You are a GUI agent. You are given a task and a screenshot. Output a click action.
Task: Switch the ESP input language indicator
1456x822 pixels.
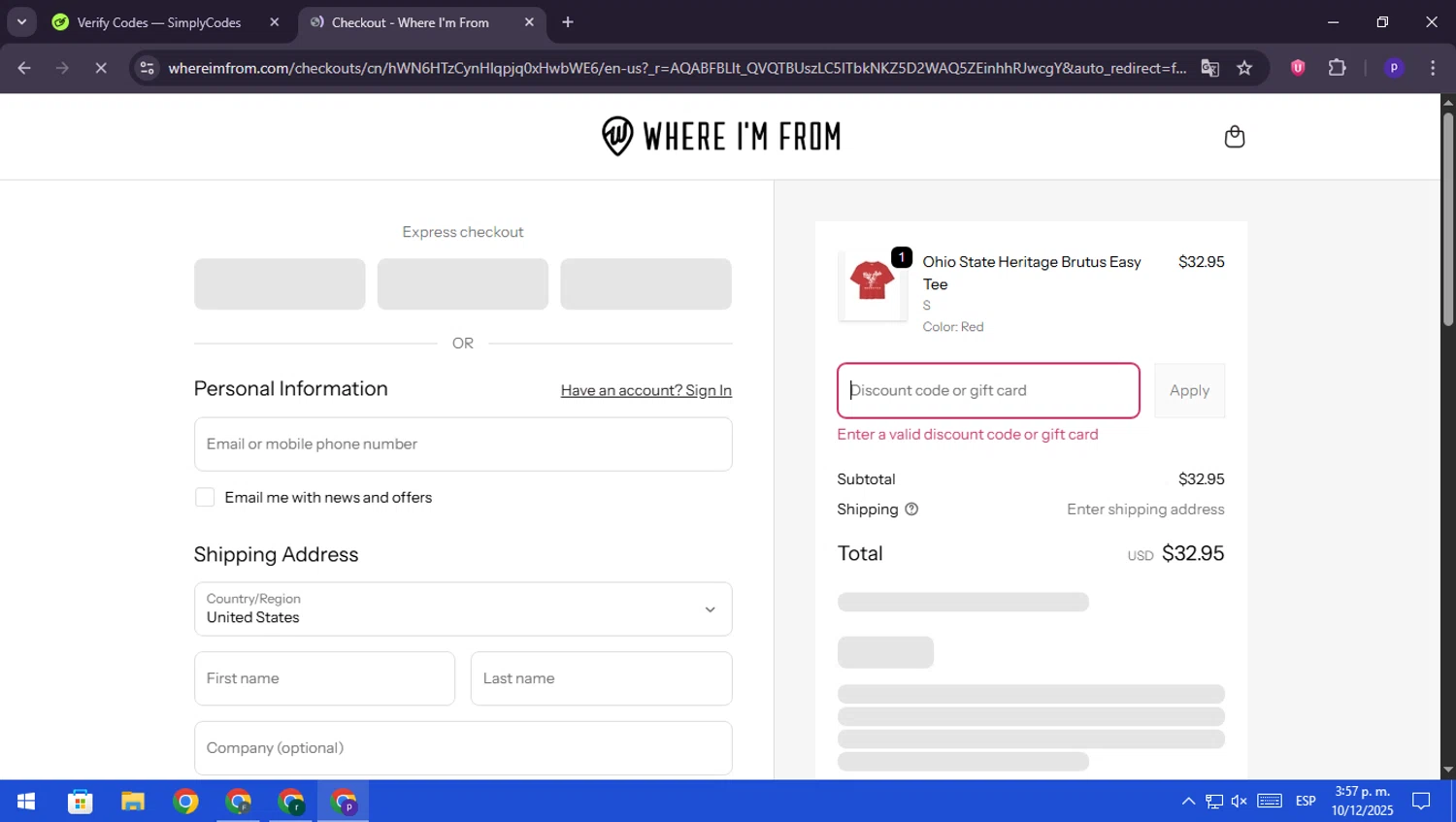(x=1306, y=802)
